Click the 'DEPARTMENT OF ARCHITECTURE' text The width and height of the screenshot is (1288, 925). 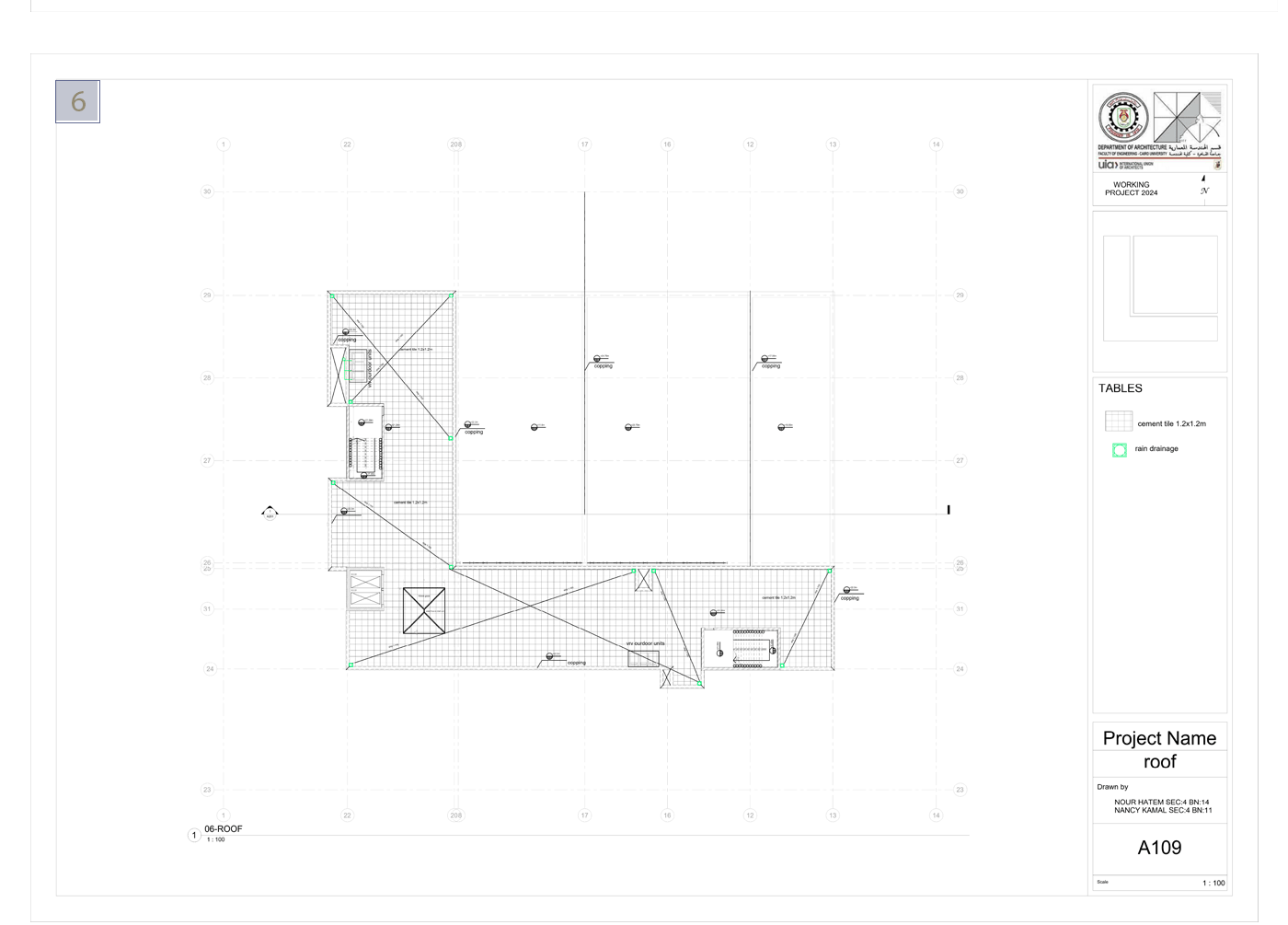coord(1132,147)
